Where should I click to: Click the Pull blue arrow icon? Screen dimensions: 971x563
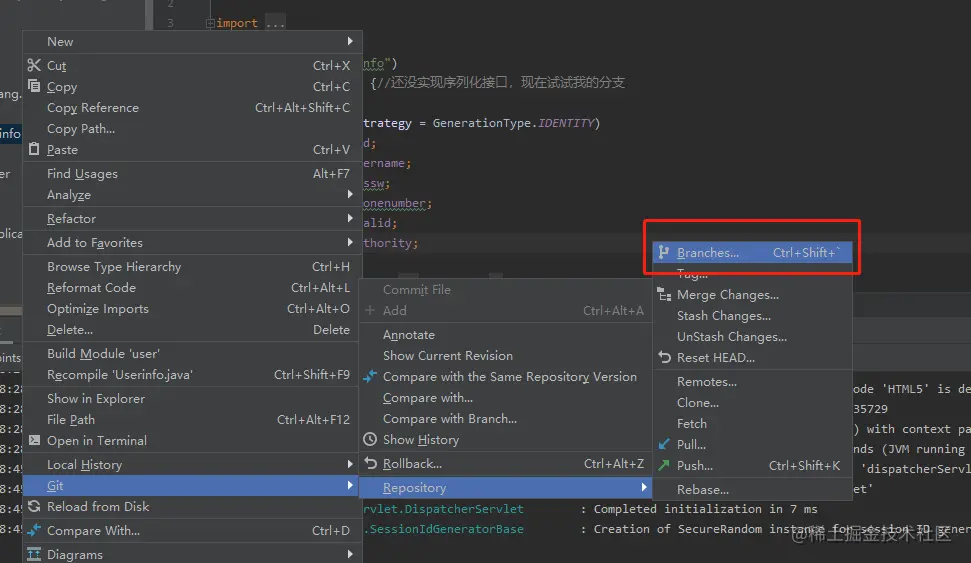pos(664,444)
